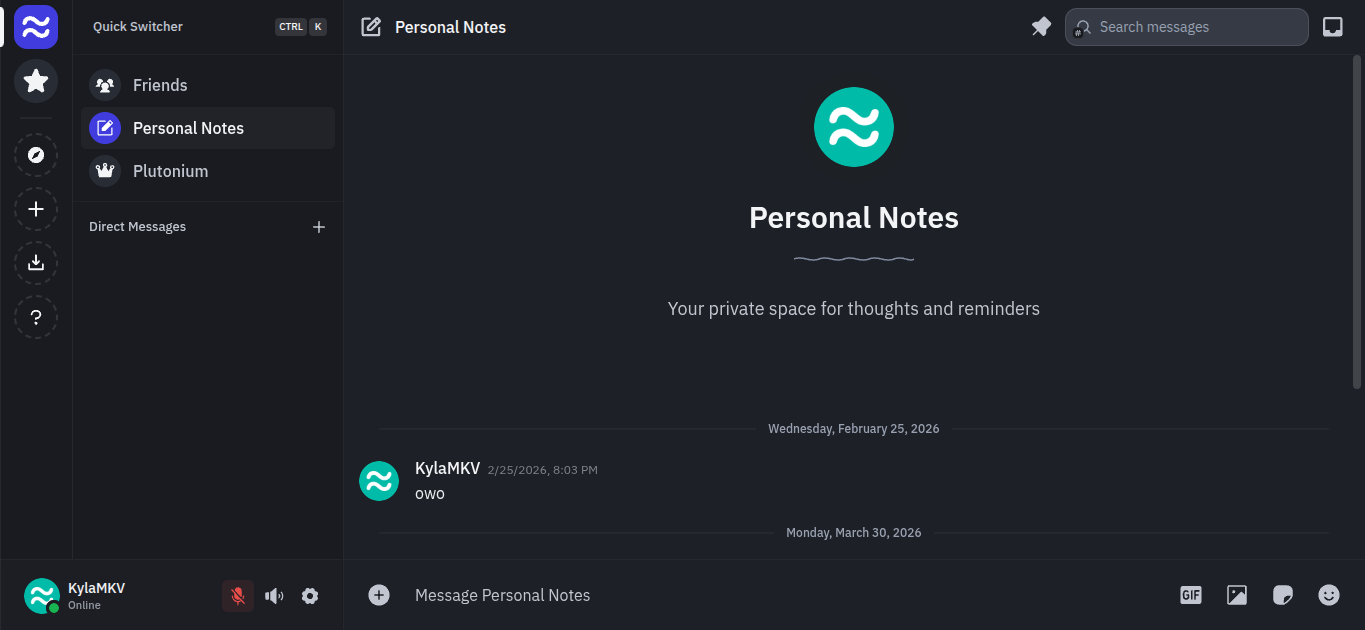Unmute the microphone

(238, 596)
